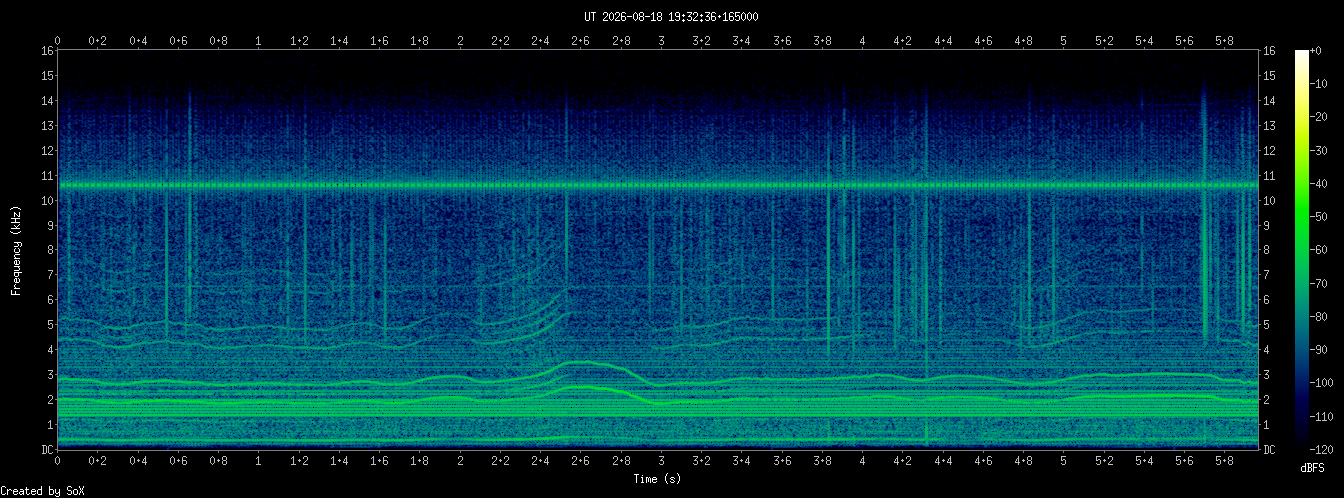Click the 8 kHz label on left axis
This screenshot has height=498, width=1344.
pyautogui.click(x=50, y=250)
